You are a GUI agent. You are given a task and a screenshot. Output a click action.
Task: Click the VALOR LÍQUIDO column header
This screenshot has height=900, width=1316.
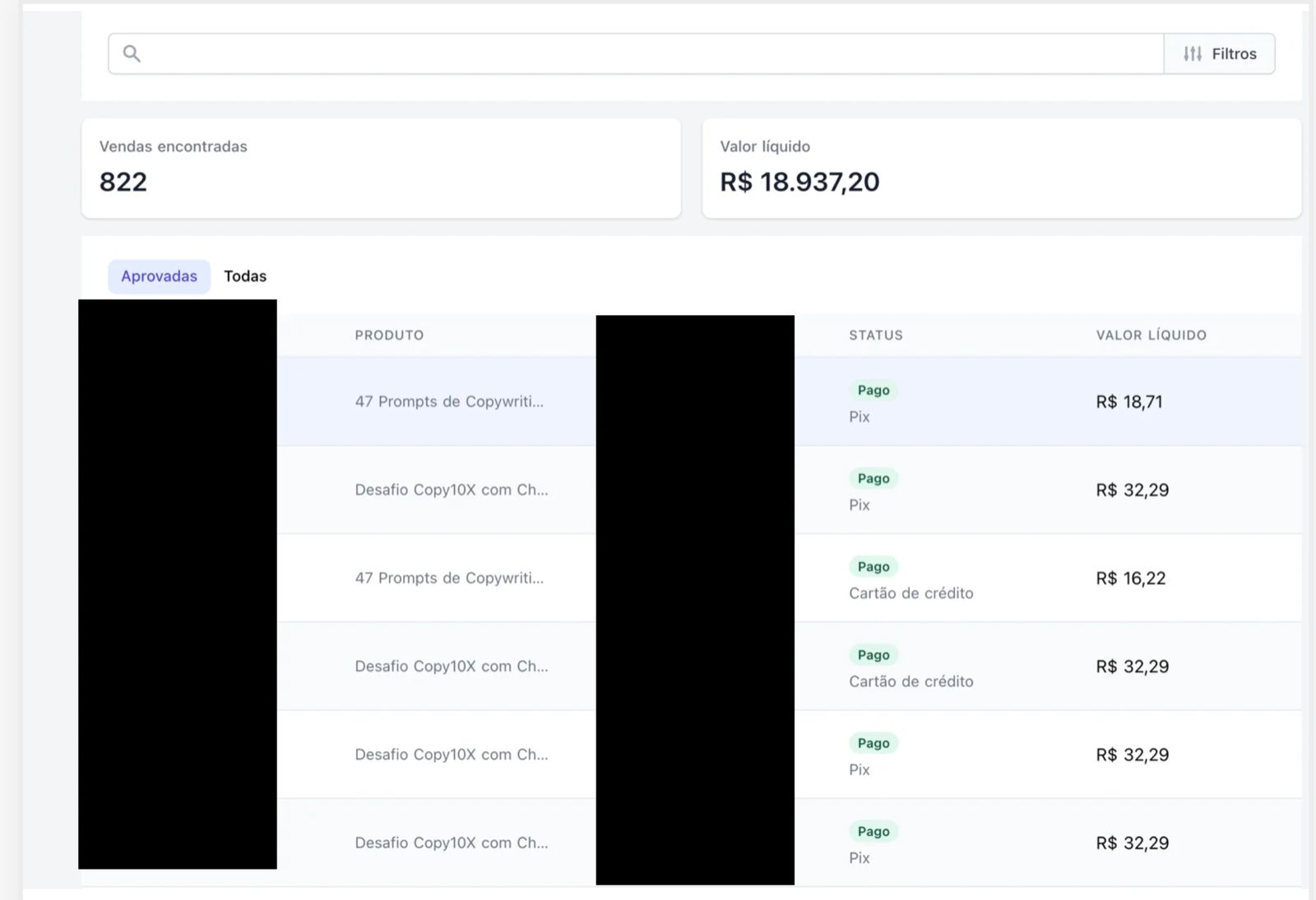[1151, 335]
